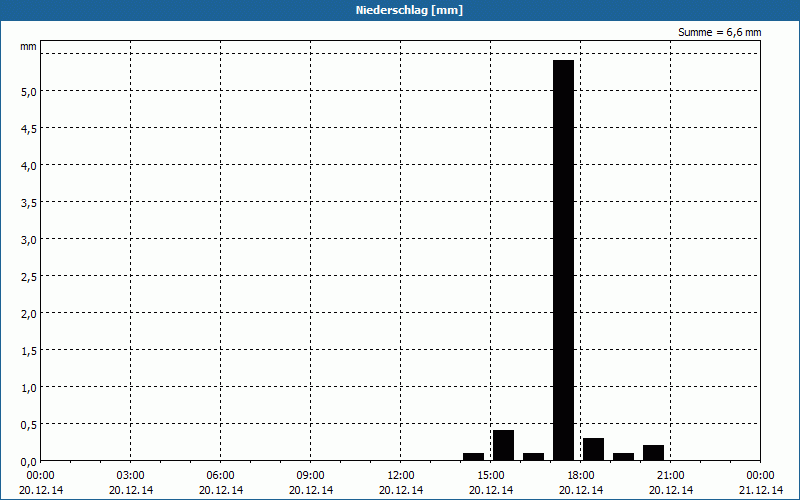Click the 4,0 y-axis label
Screen dimensions: 800x500
29,166
